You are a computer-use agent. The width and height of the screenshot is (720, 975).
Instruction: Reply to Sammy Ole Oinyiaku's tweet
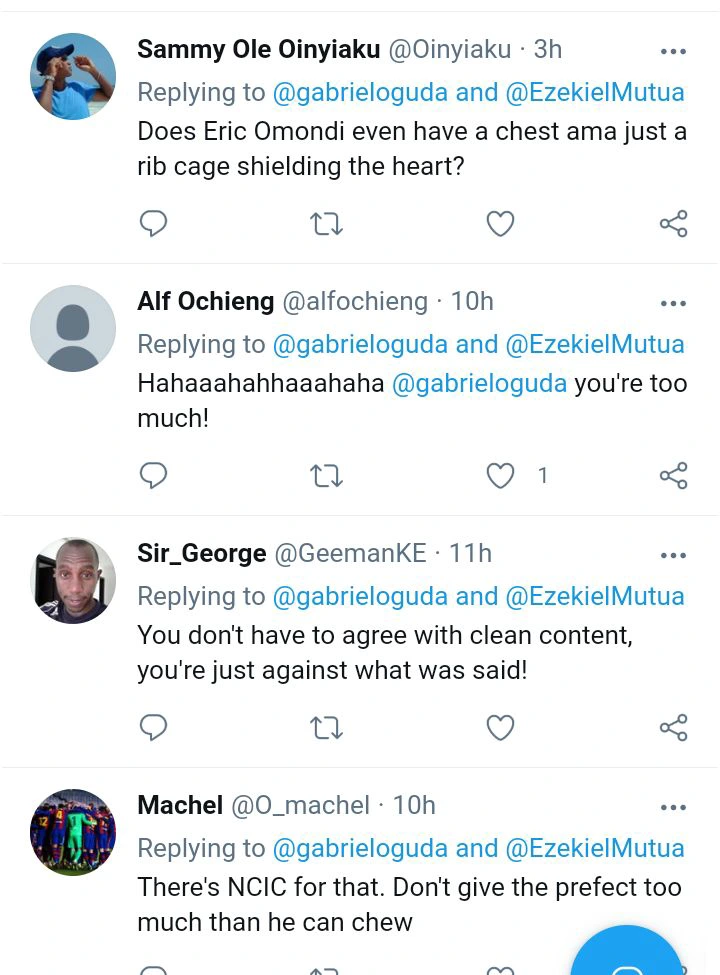[x=153, y=223]
